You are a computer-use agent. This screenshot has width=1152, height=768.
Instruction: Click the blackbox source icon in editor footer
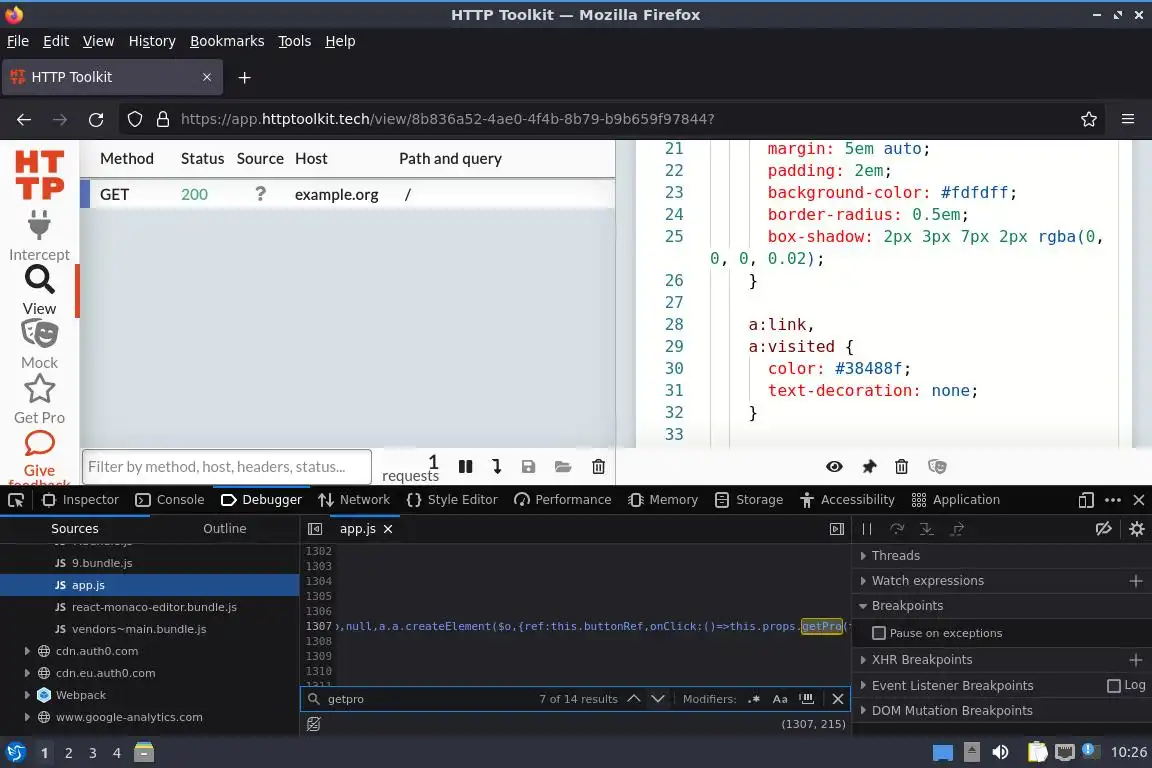click(x=314, y=724)
